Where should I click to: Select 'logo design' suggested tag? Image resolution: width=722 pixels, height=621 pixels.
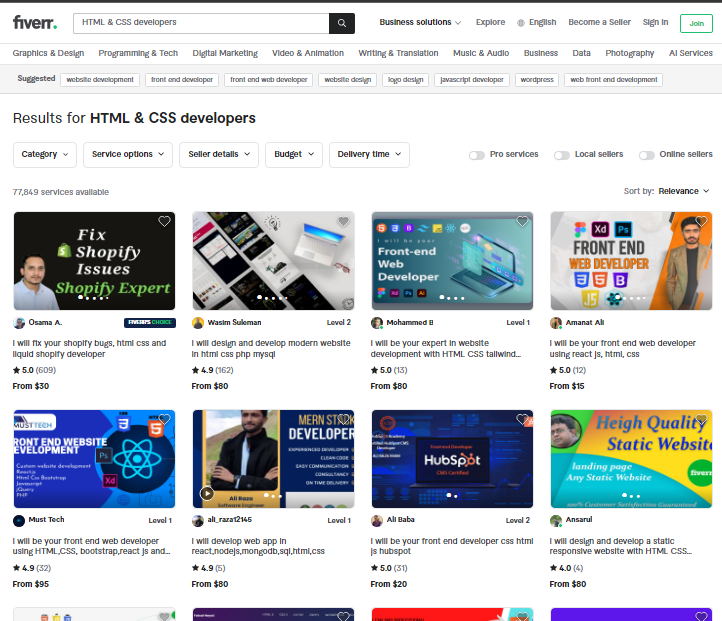(x=405, y=80)
